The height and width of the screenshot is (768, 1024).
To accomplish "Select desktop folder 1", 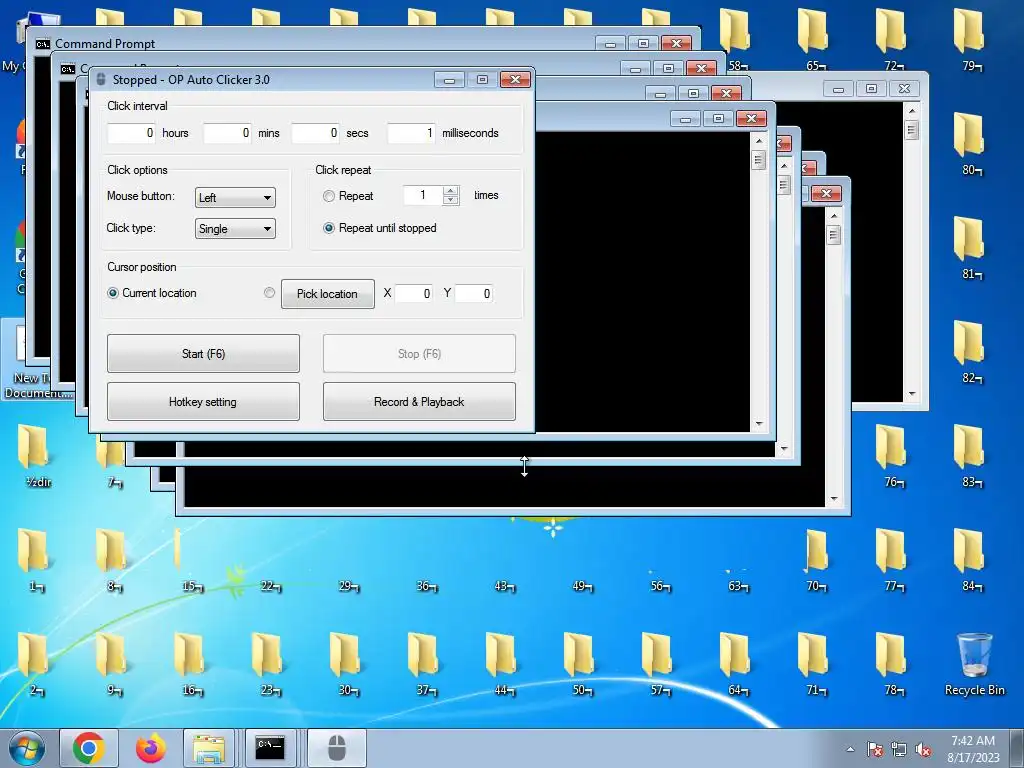I will point(35,560).
